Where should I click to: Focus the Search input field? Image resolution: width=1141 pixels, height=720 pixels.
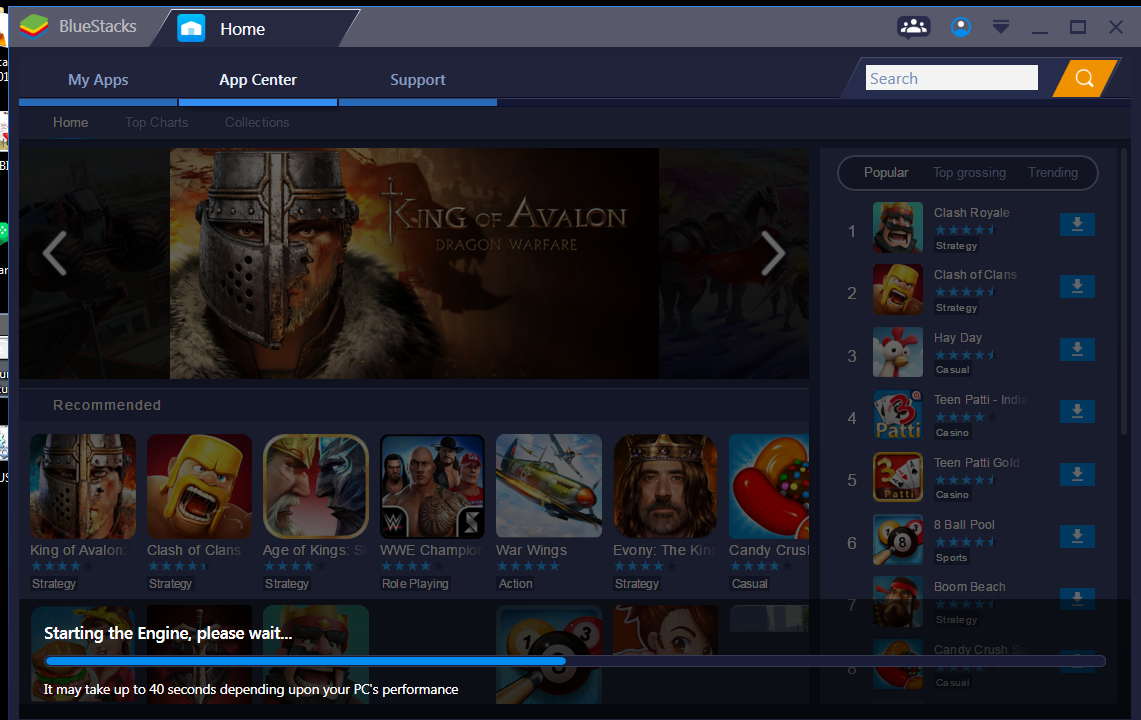pos(952,78)
